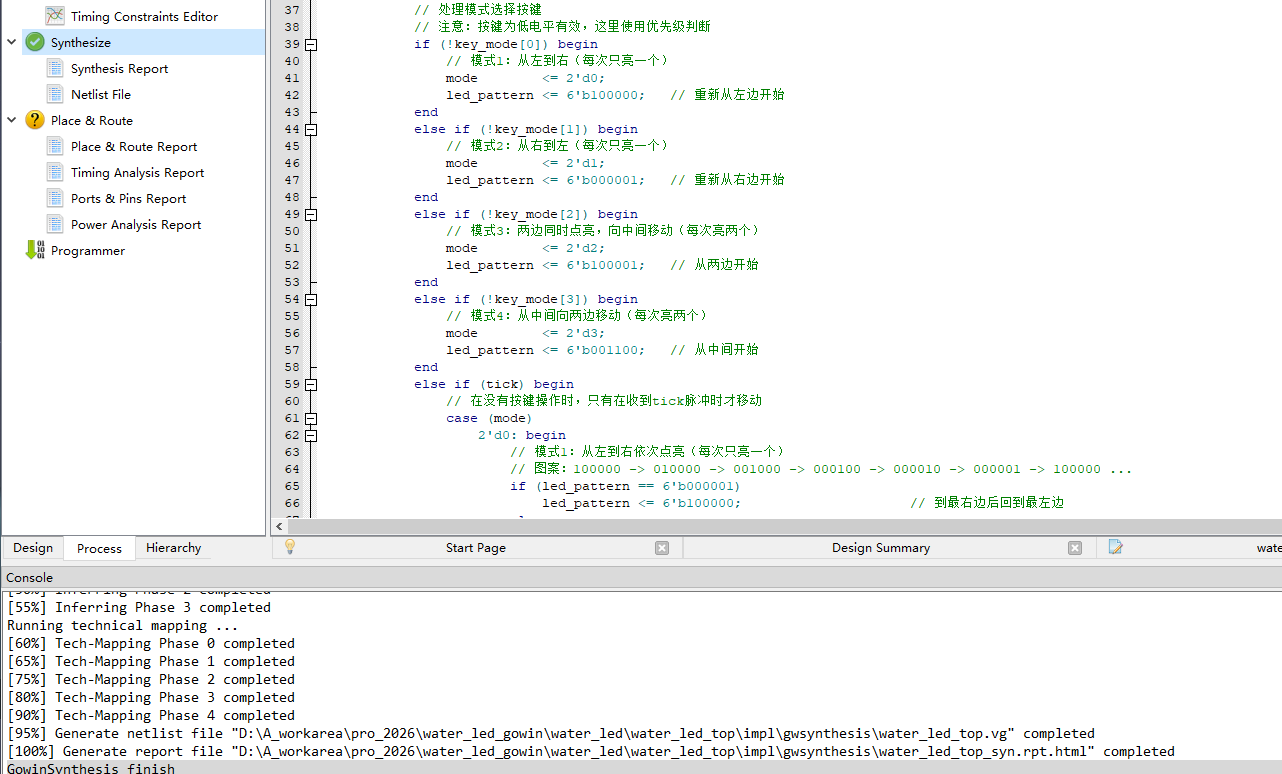This screenshot has width=1282, height=774.
Task: Click code text "if (!key_mode[0]) begin"
Action: click(506, 44)
